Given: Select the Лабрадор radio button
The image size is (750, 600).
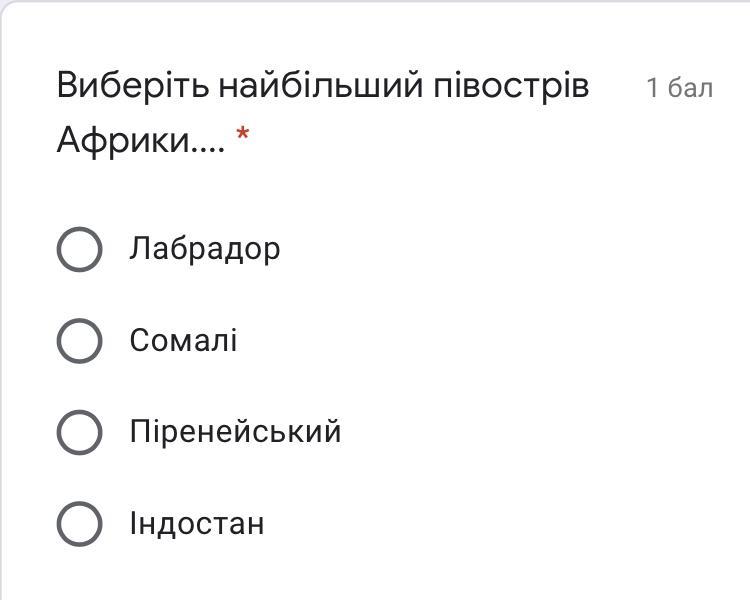Looking at the screenshot, I should point(79,249).
